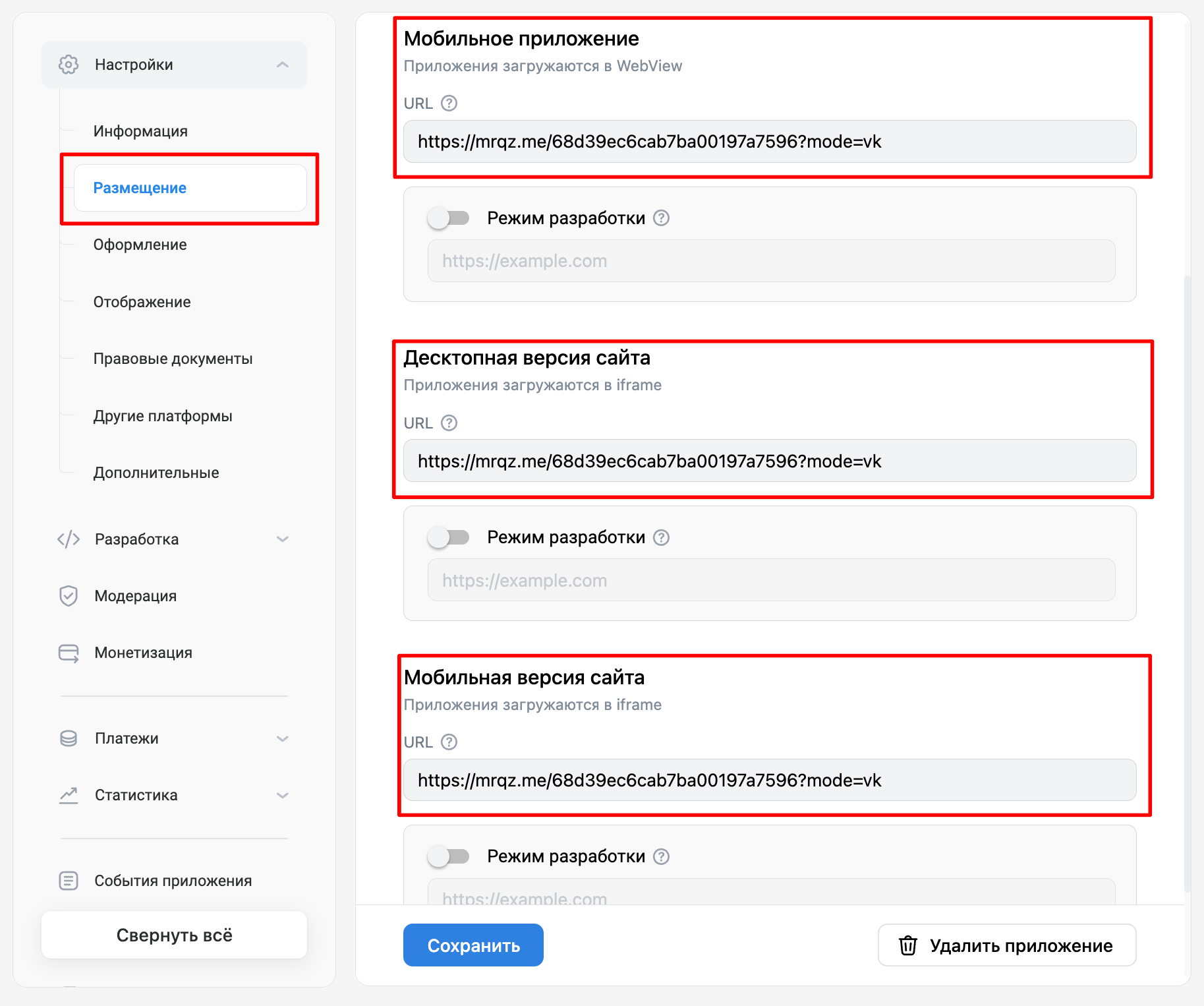Click the trash icon on Удалить приложение
Screen dimensions: 1204x1006
(x=908, y=945)
